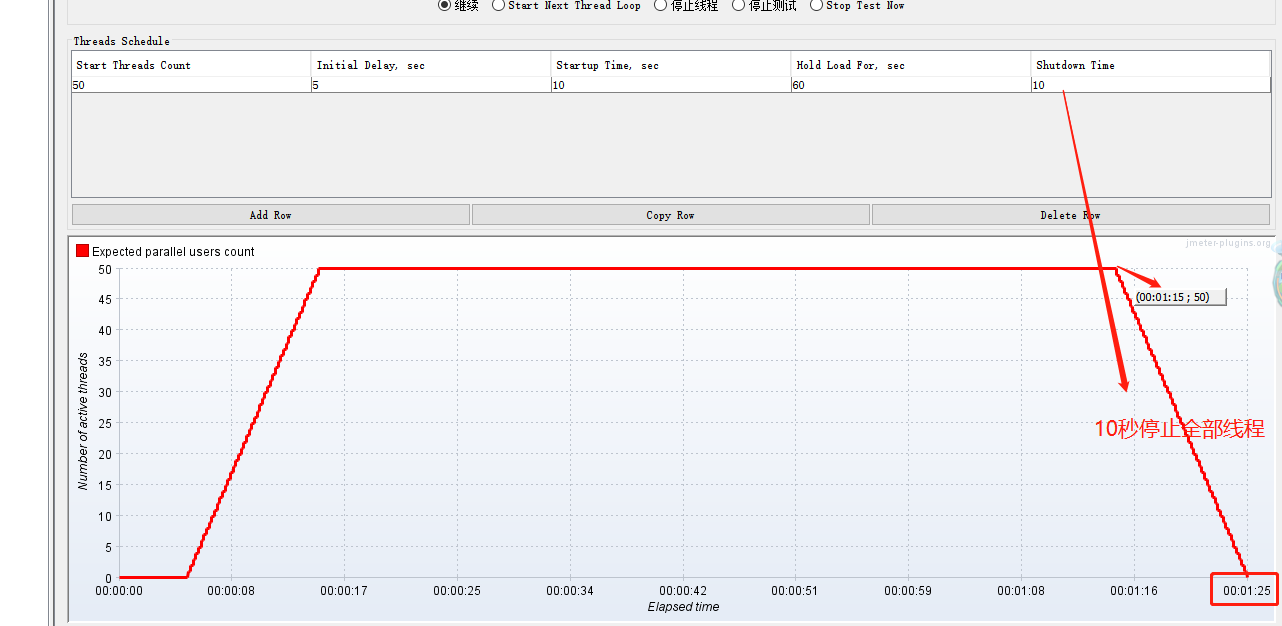The image size is (1282, 626).
Task: Click the Threads Schedule group title
Action: 122,41
